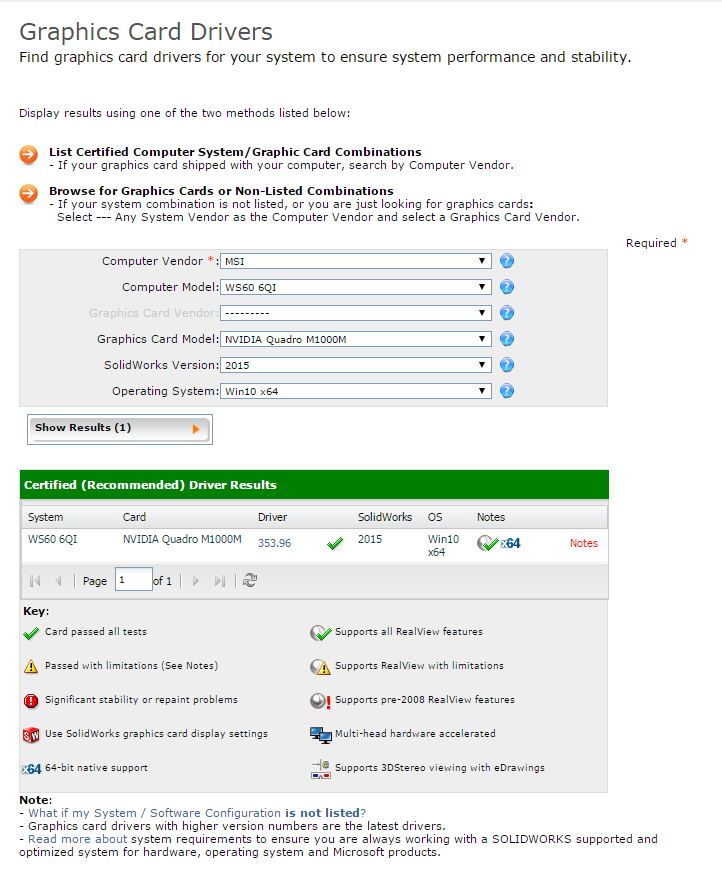Click help icon next to Computer Vendor
Viewport: 722px width, 874px height.
click(x=507, y=261)
